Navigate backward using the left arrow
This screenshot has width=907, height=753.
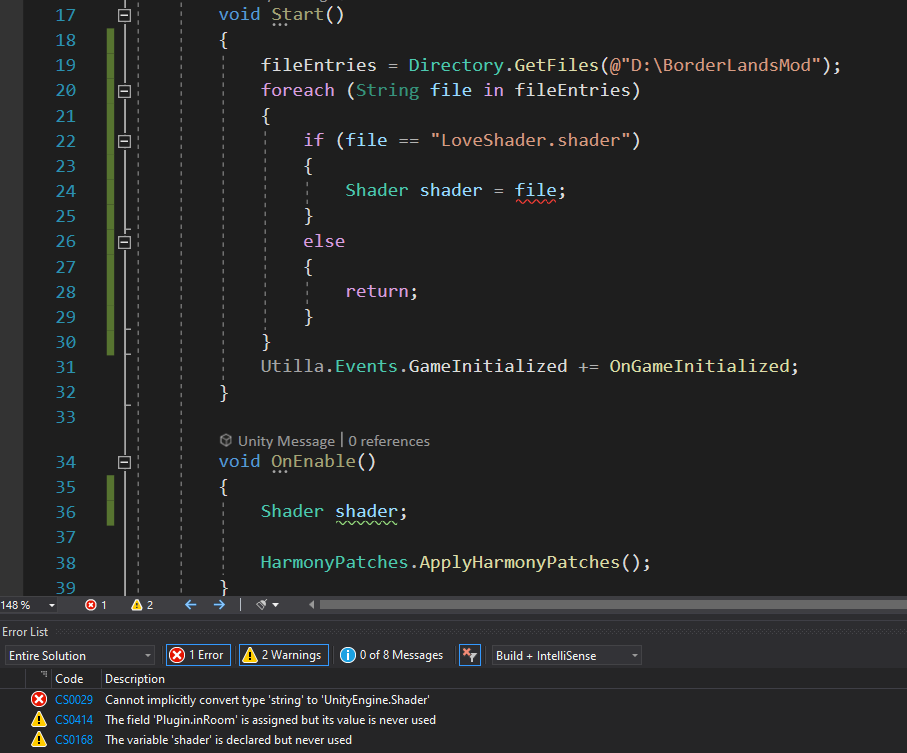(x=190, y=605)
